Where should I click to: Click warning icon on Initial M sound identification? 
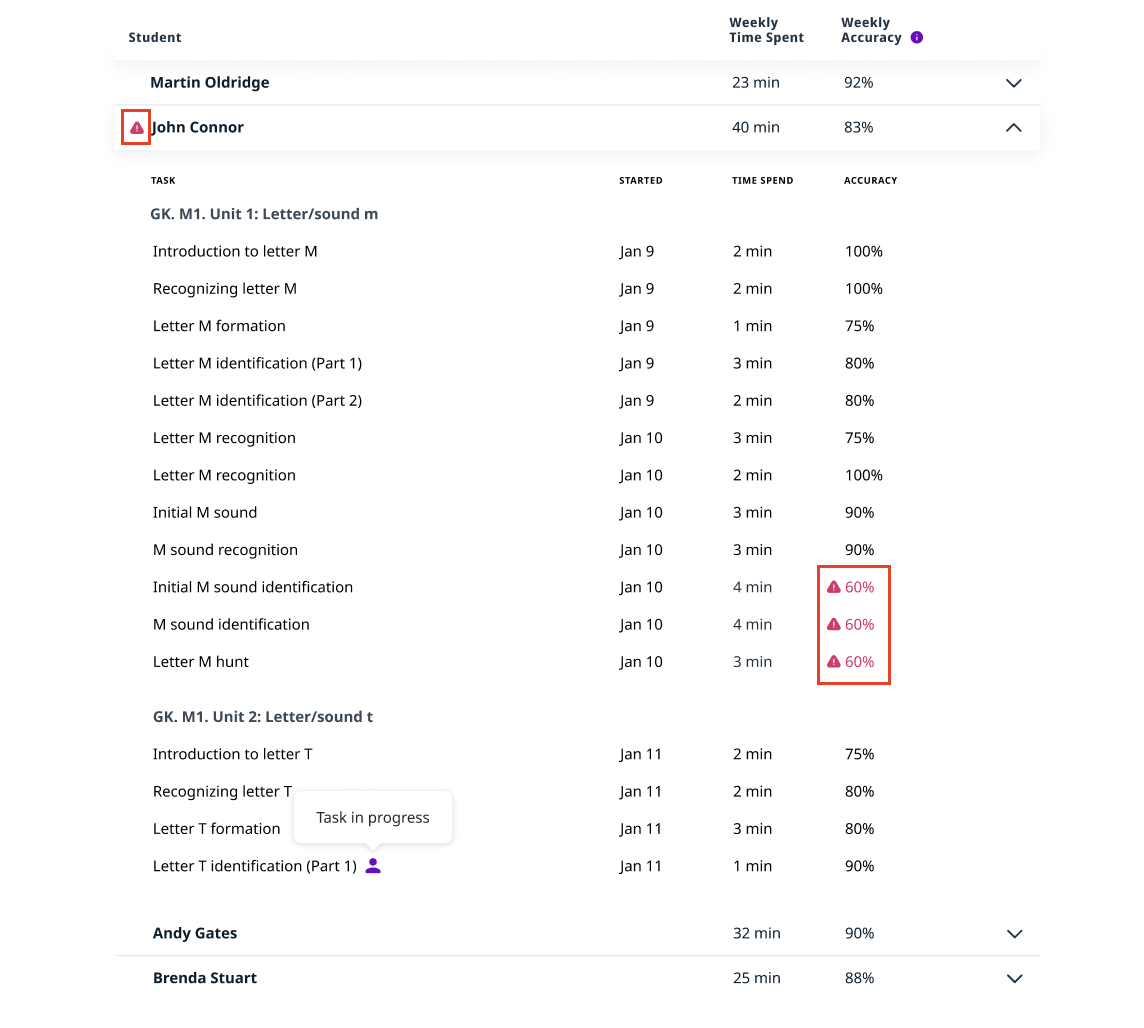[833, 587]
